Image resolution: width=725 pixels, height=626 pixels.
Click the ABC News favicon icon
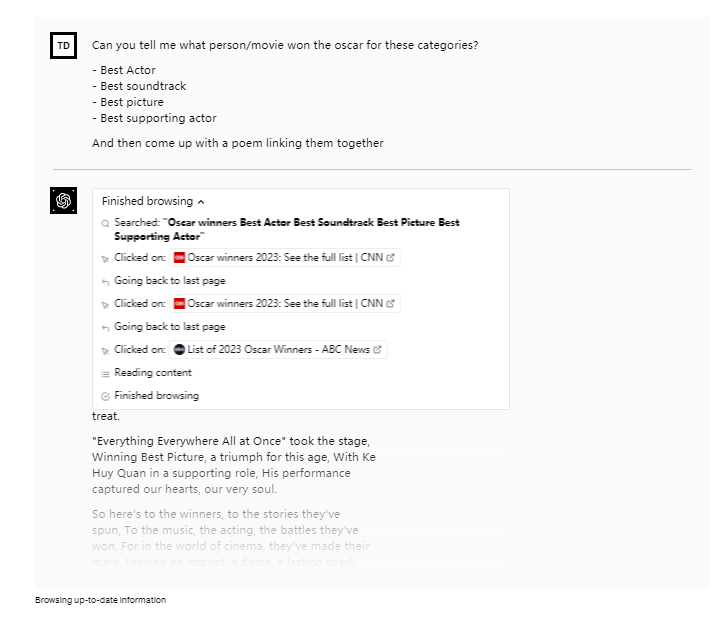[179, 350]
